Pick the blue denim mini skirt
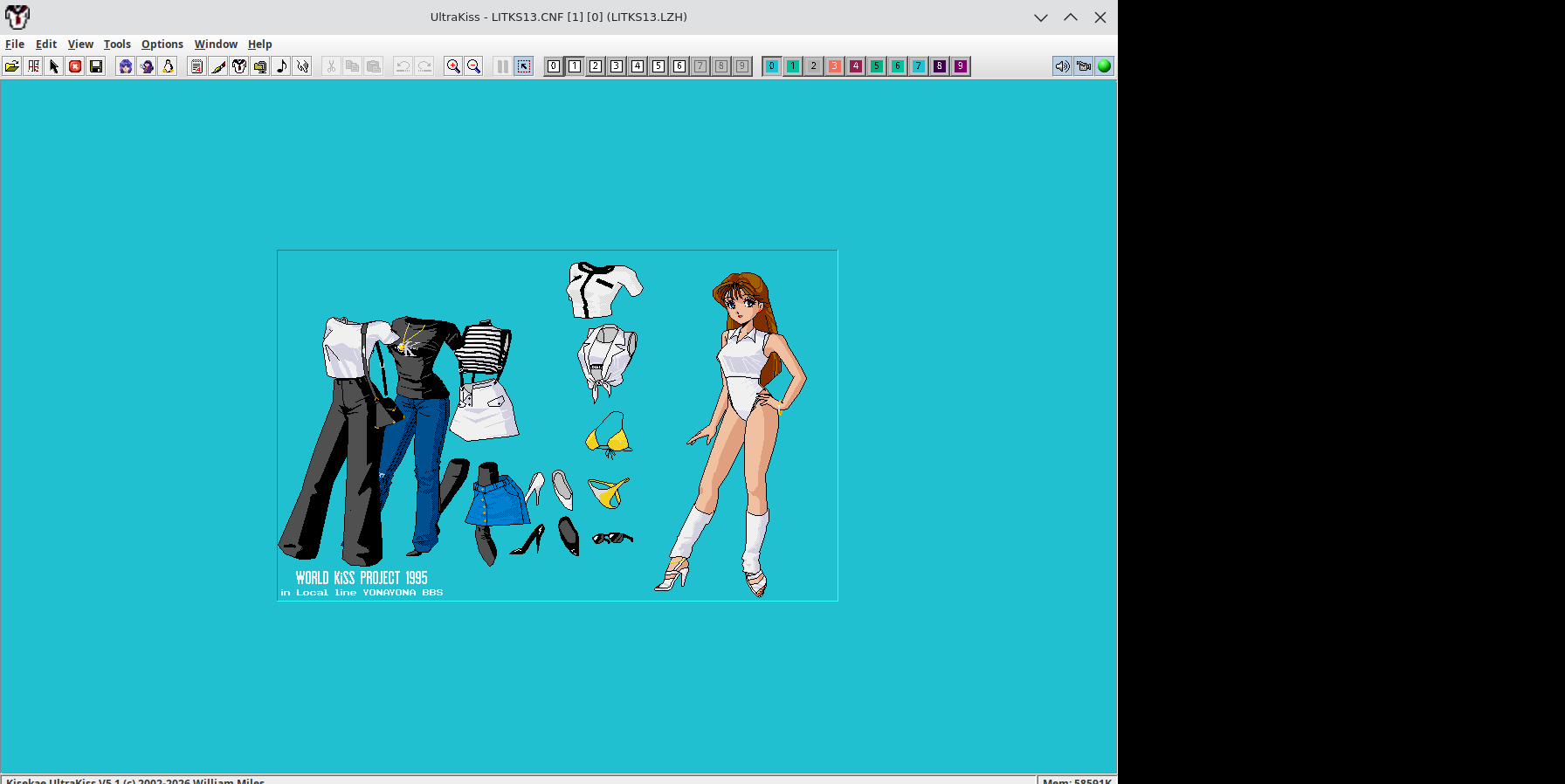 [x=498, y=500]
